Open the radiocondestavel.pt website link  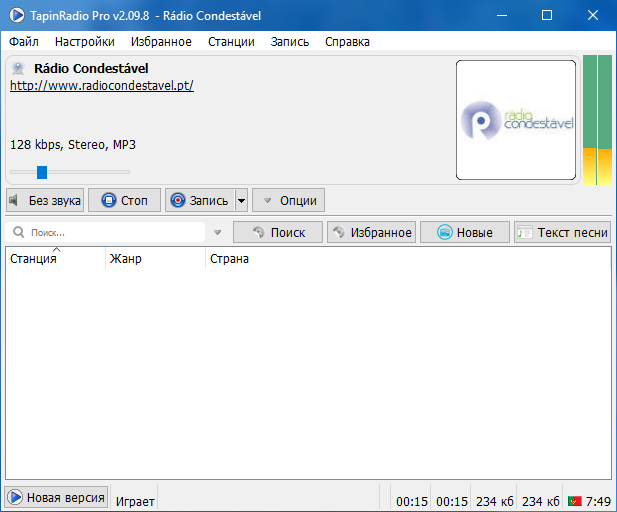pyautogui.click(x=102, y=86)
